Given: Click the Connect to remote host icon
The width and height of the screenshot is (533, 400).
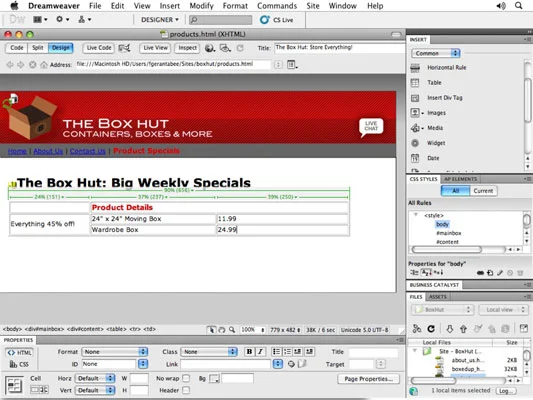Looking at the screenshot, I should click(417, 329).
